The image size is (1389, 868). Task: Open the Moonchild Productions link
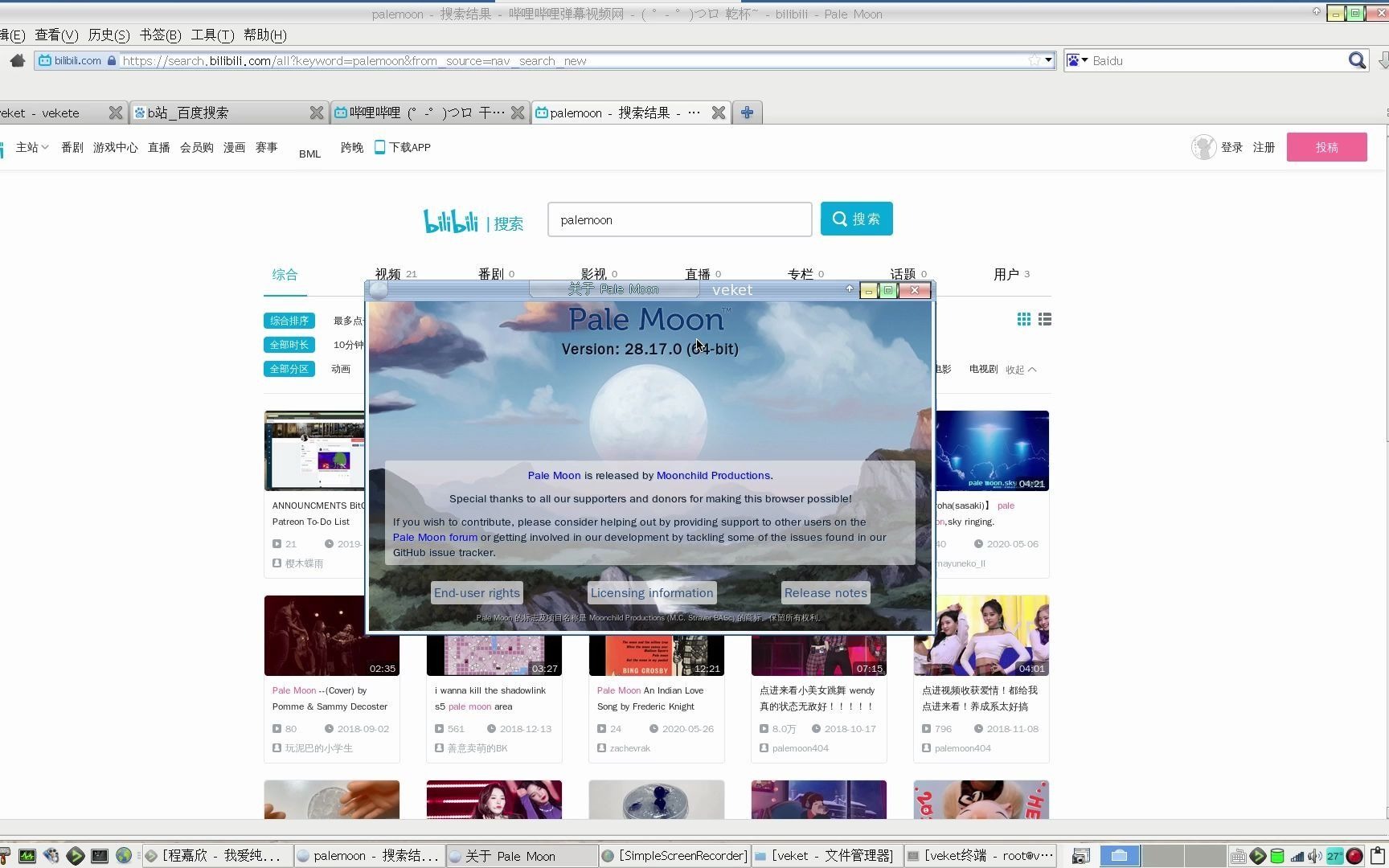click(x=713, y=475)
